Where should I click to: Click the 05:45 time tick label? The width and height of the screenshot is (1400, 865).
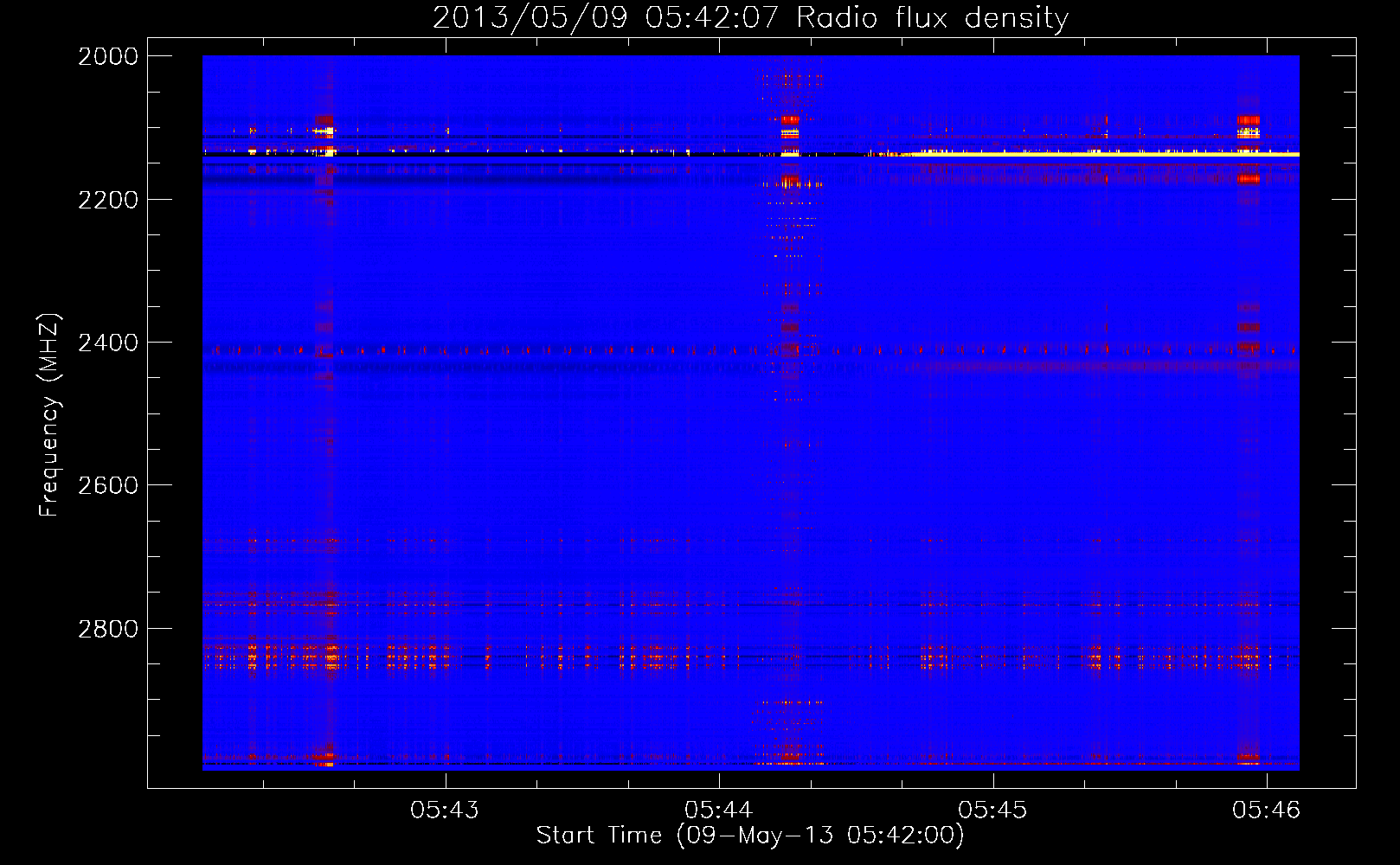992,810
